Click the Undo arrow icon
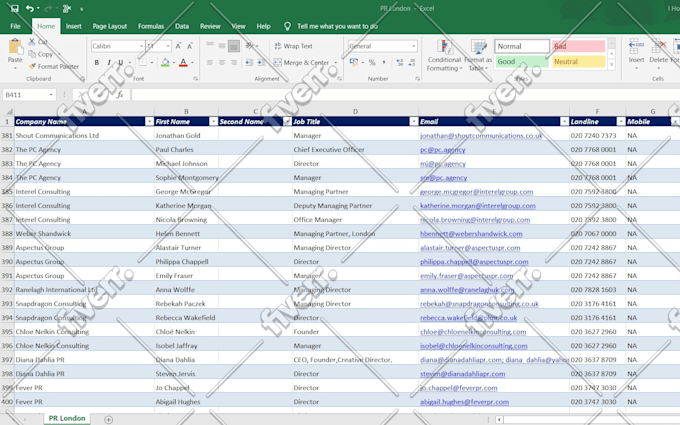This screenshot has width=680, height=425. pyautogui.click(x=29, y=8)
